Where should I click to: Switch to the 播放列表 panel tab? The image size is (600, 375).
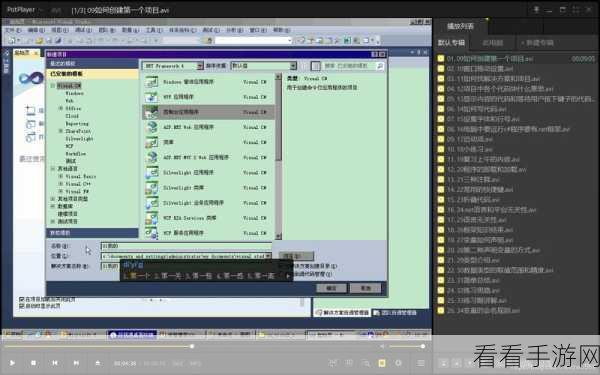click(461, 26)
